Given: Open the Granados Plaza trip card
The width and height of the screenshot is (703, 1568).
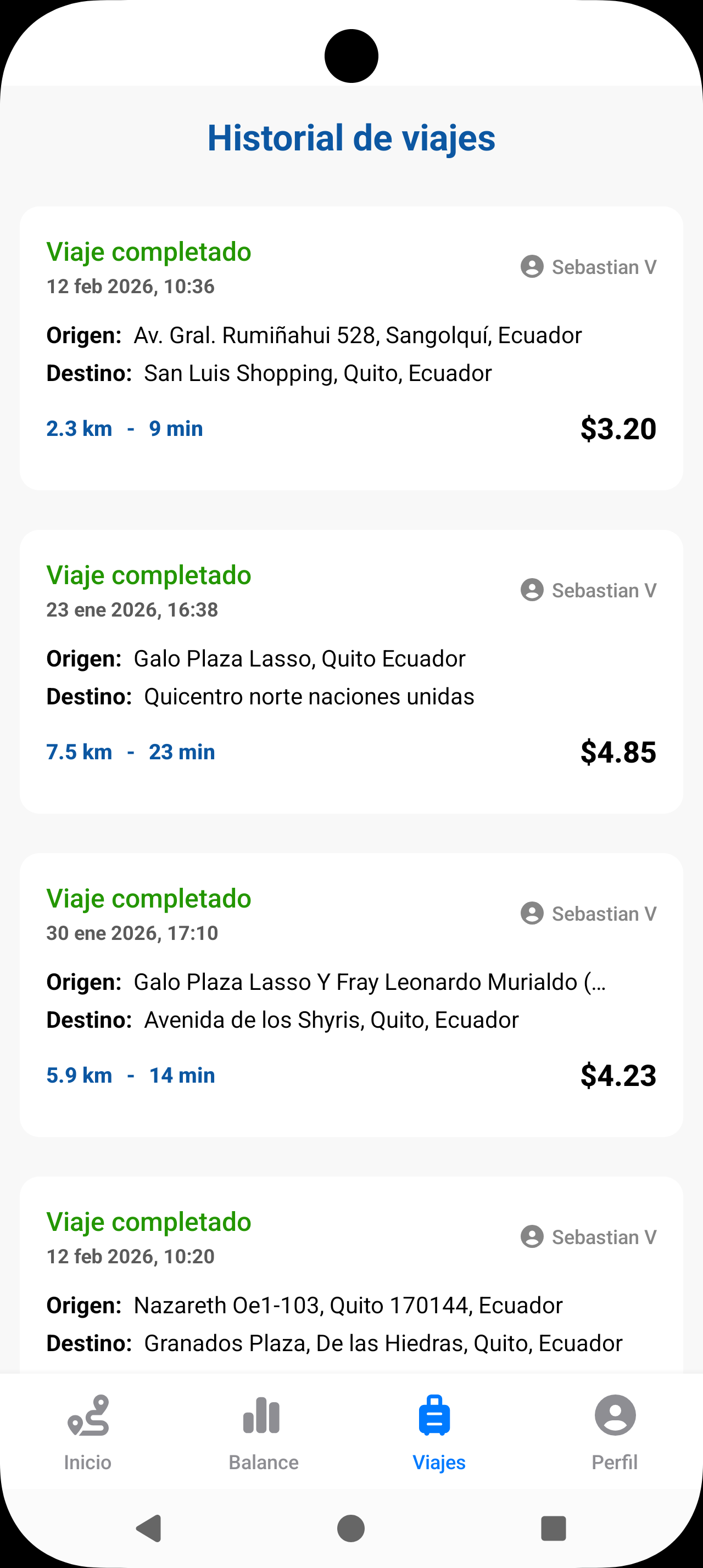Looking at the screenshot, I should (351, 1278).
